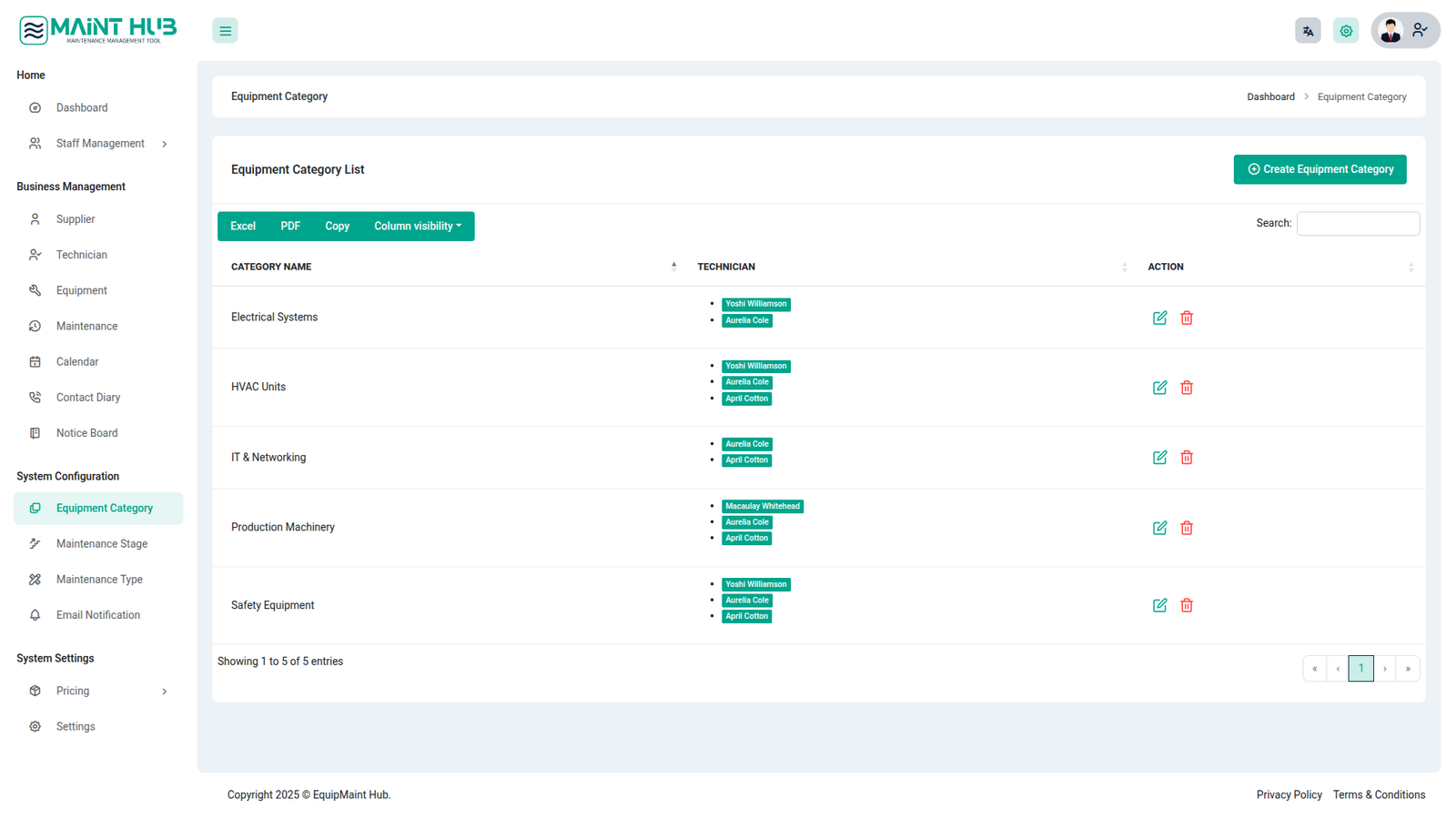The image size is (1456, 819).
Task: Sort table by Technician column
Action: pos(726,267)
